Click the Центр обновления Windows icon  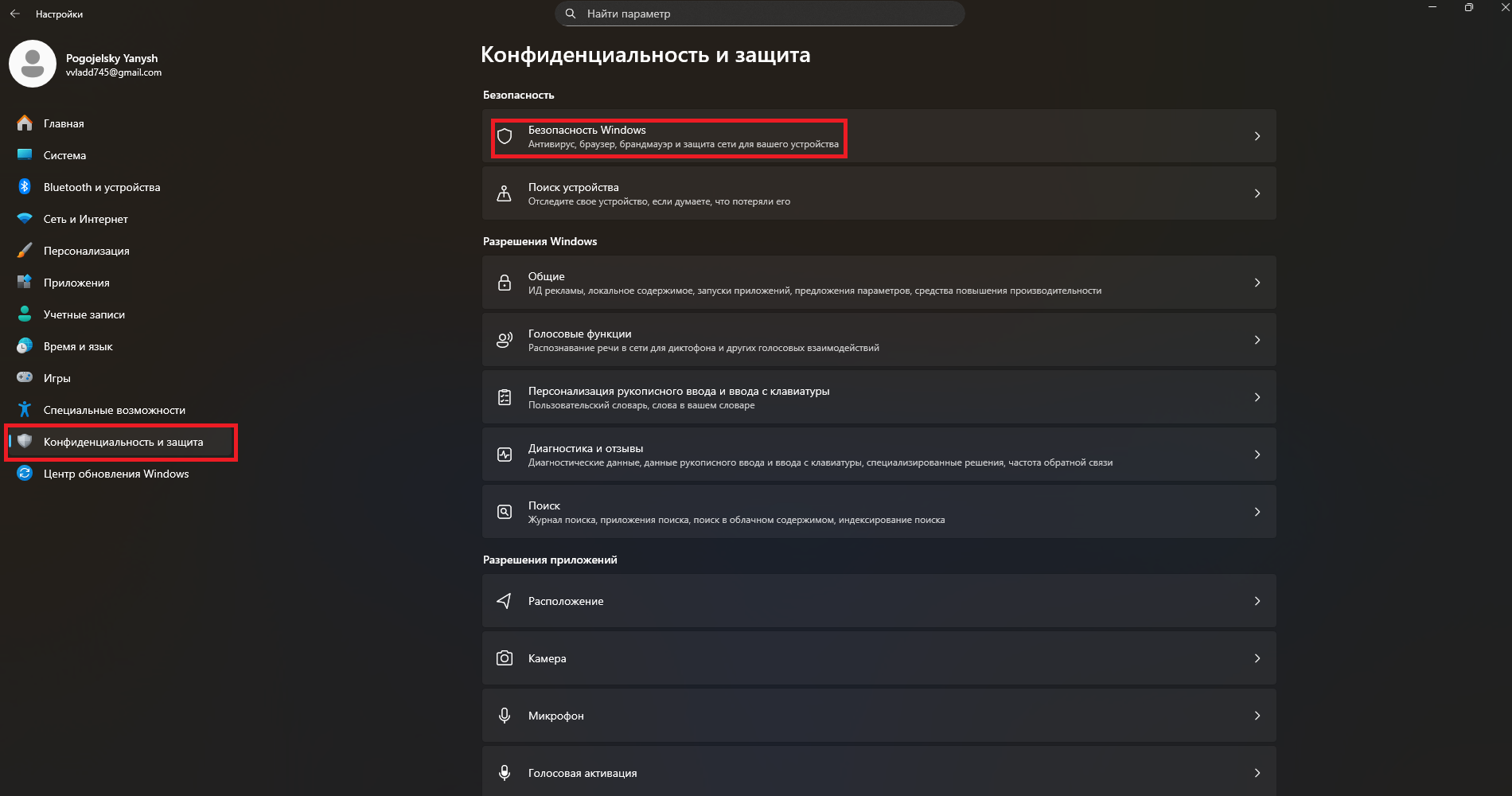point(25,474)
